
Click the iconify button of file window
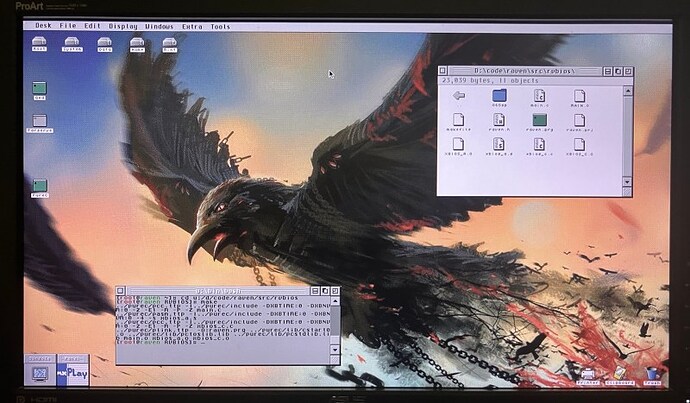click(608, 71)
